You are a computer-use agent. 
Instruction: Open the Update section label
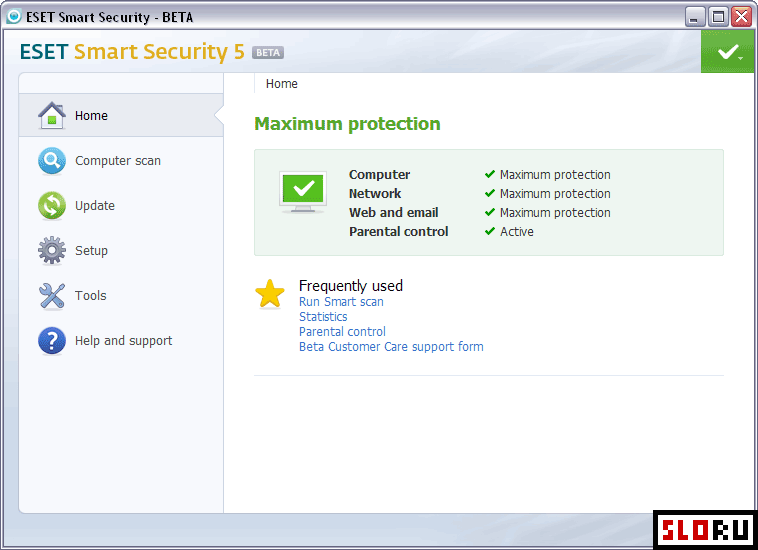95,206
